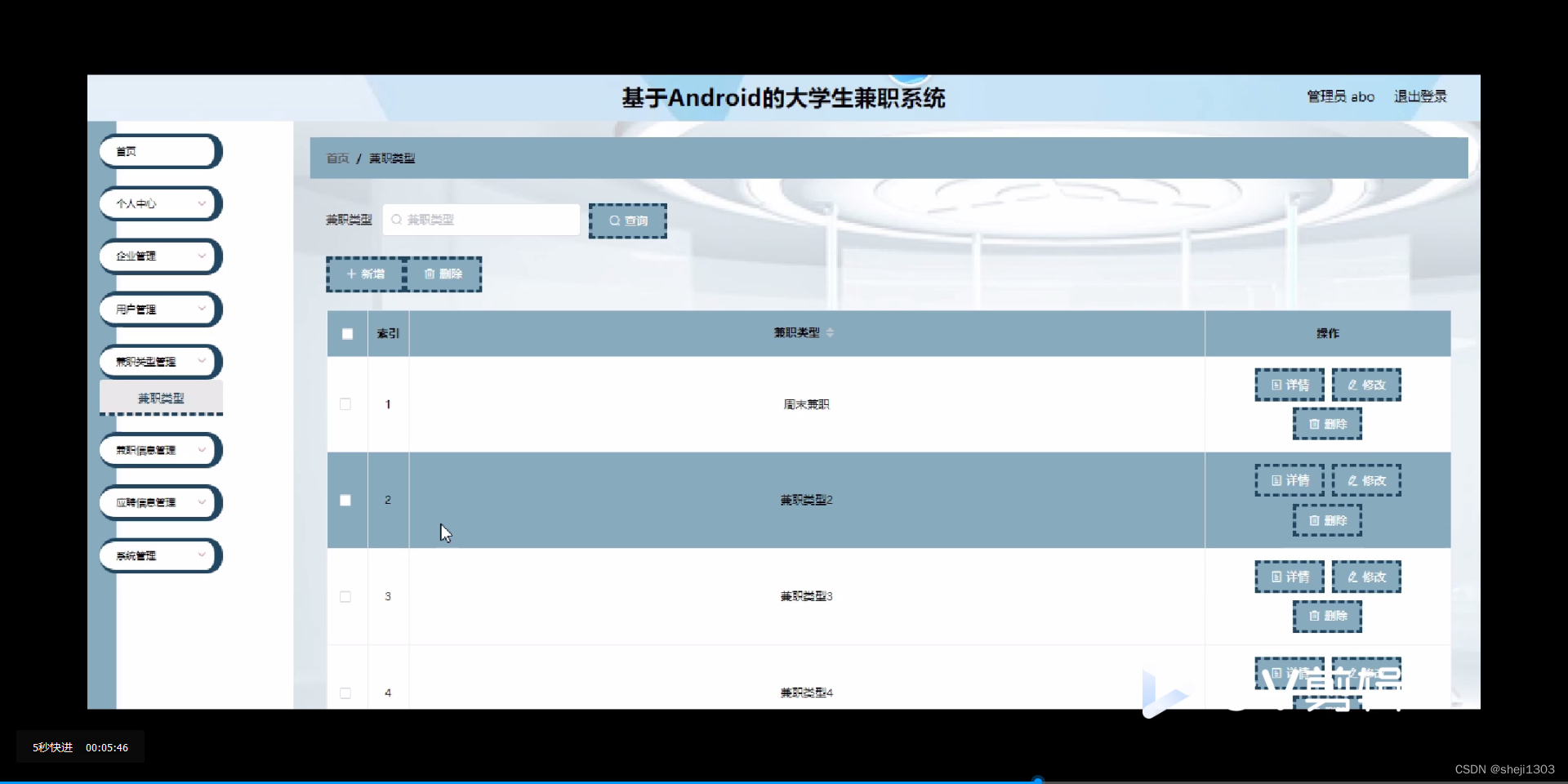This screenshot has width=1568, height=784.
Task: Check the checkbox for the 周末兼职 row
Action: [345, 404]
